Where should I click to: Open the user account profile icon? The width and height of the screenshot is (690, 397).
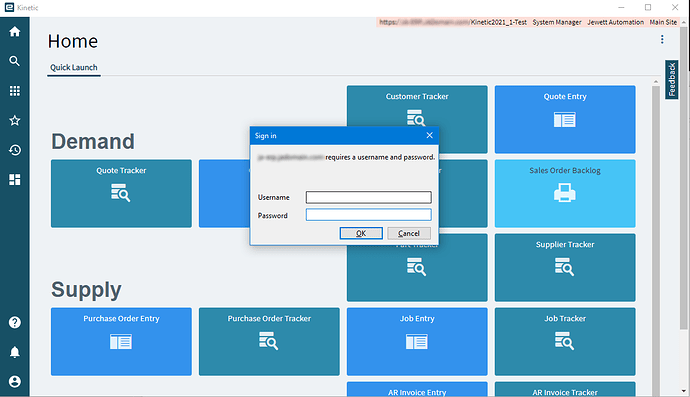15,382
